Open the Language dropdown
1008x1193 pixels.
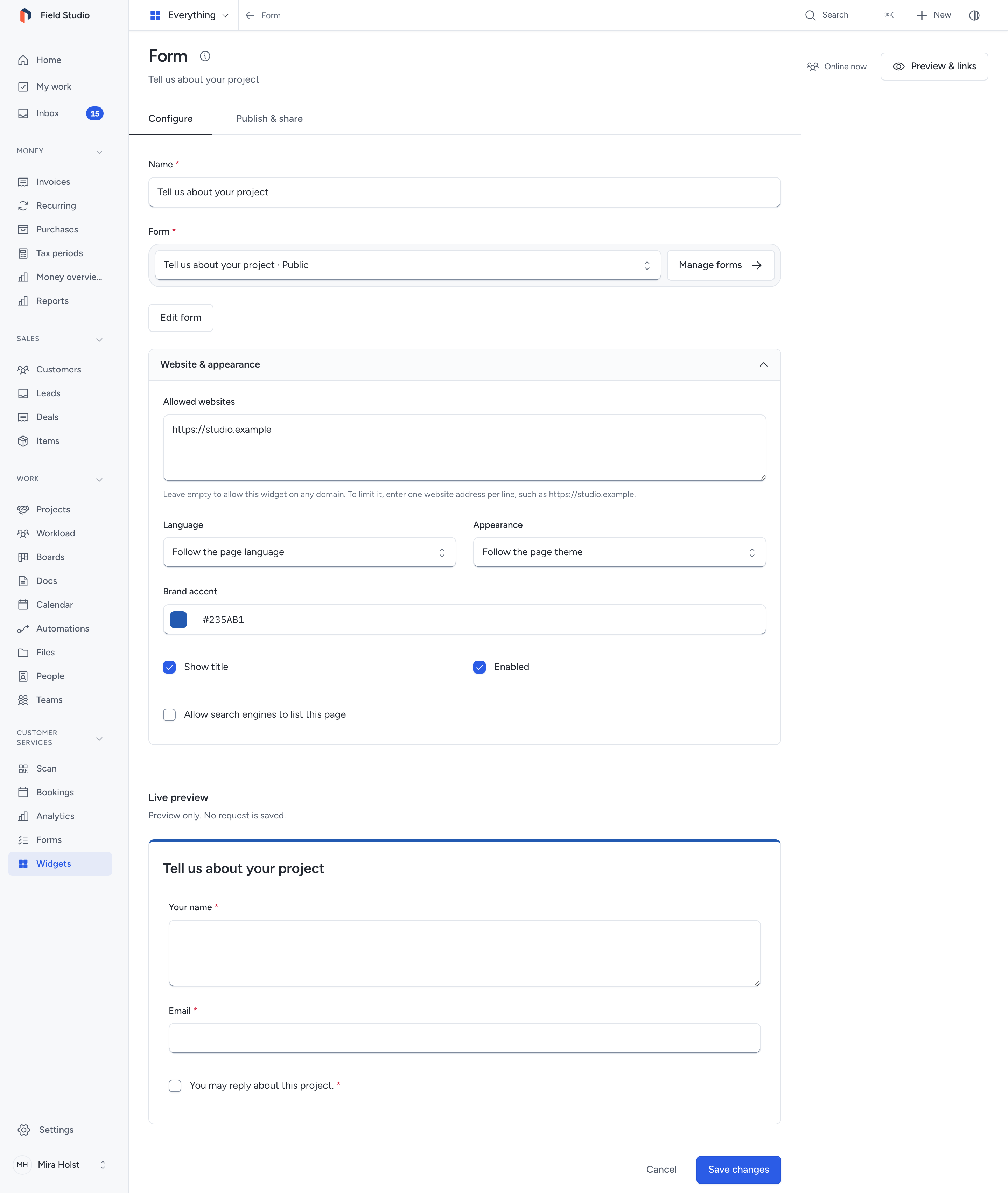(309, 552)
